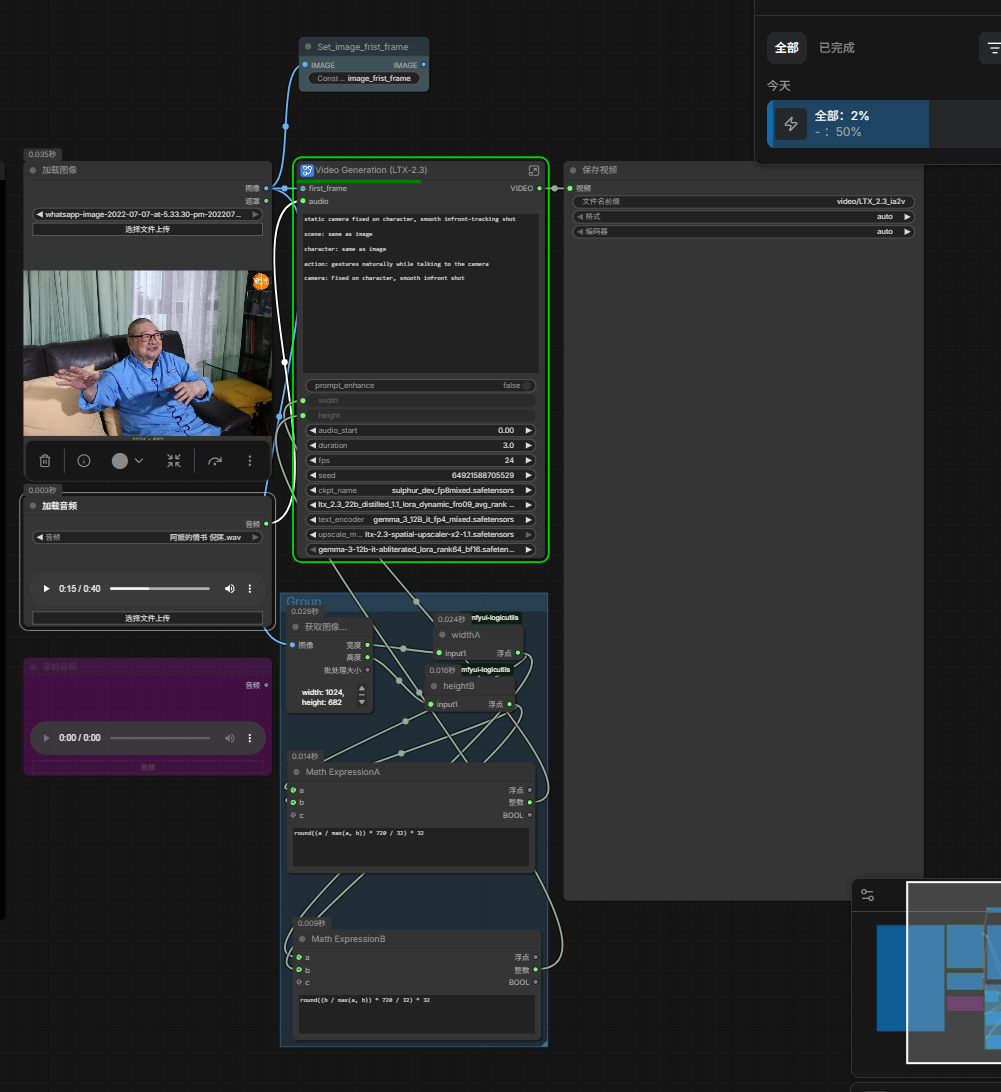The image size is (1001, 1092).
Task: Play the audio at 0:15 / 0:40
Action: coord(46,588)
